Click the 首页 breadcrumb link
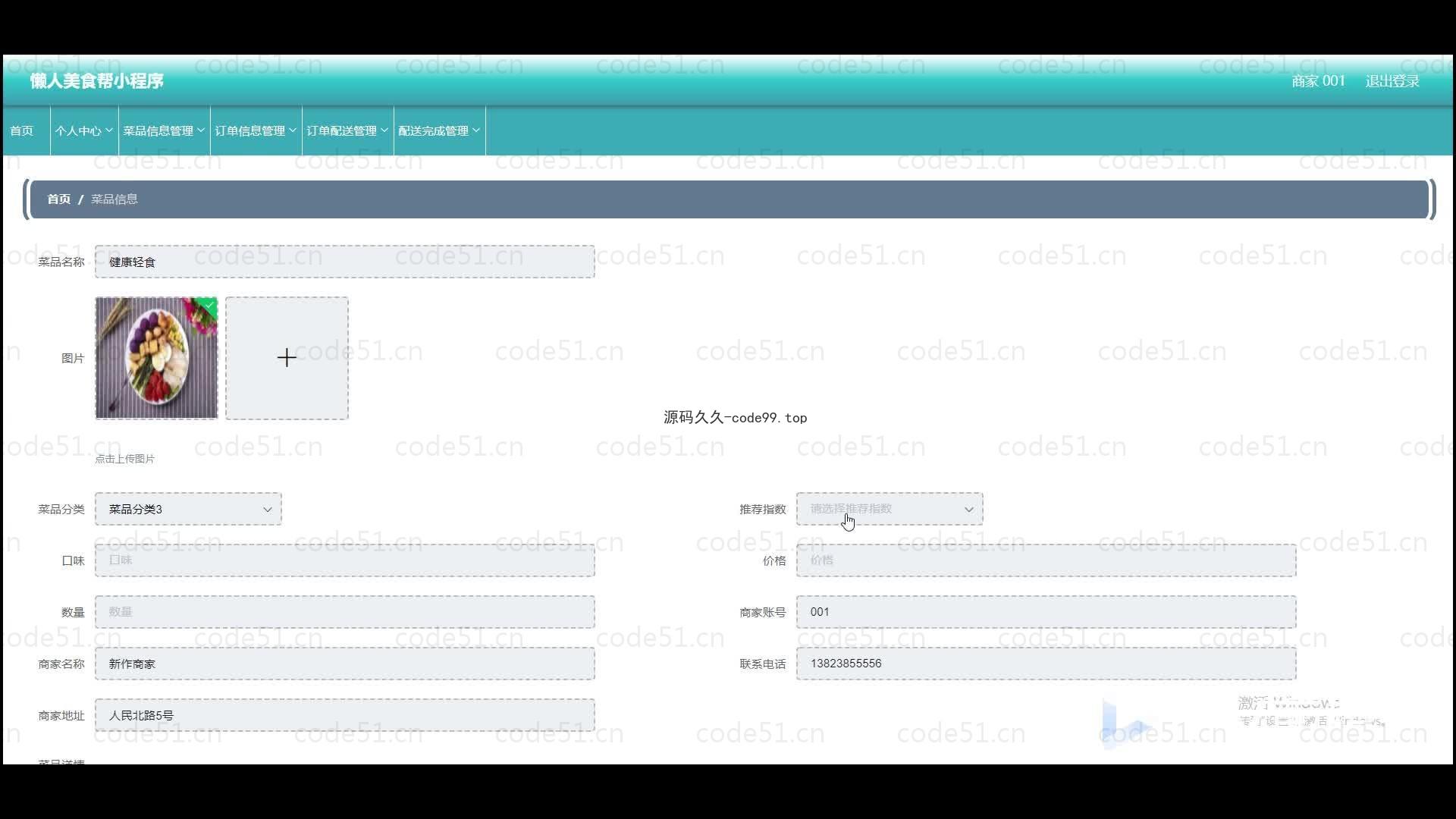This screenshot has height=819, width=1456. [58, 199]
